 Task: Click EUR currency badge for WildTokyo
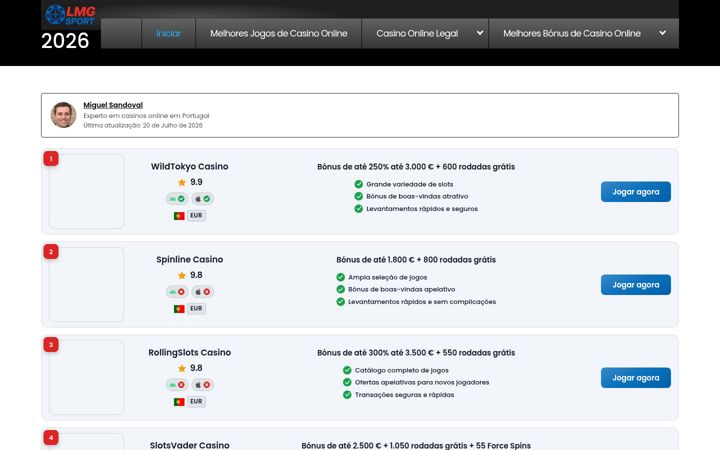[x=196, y=215]
